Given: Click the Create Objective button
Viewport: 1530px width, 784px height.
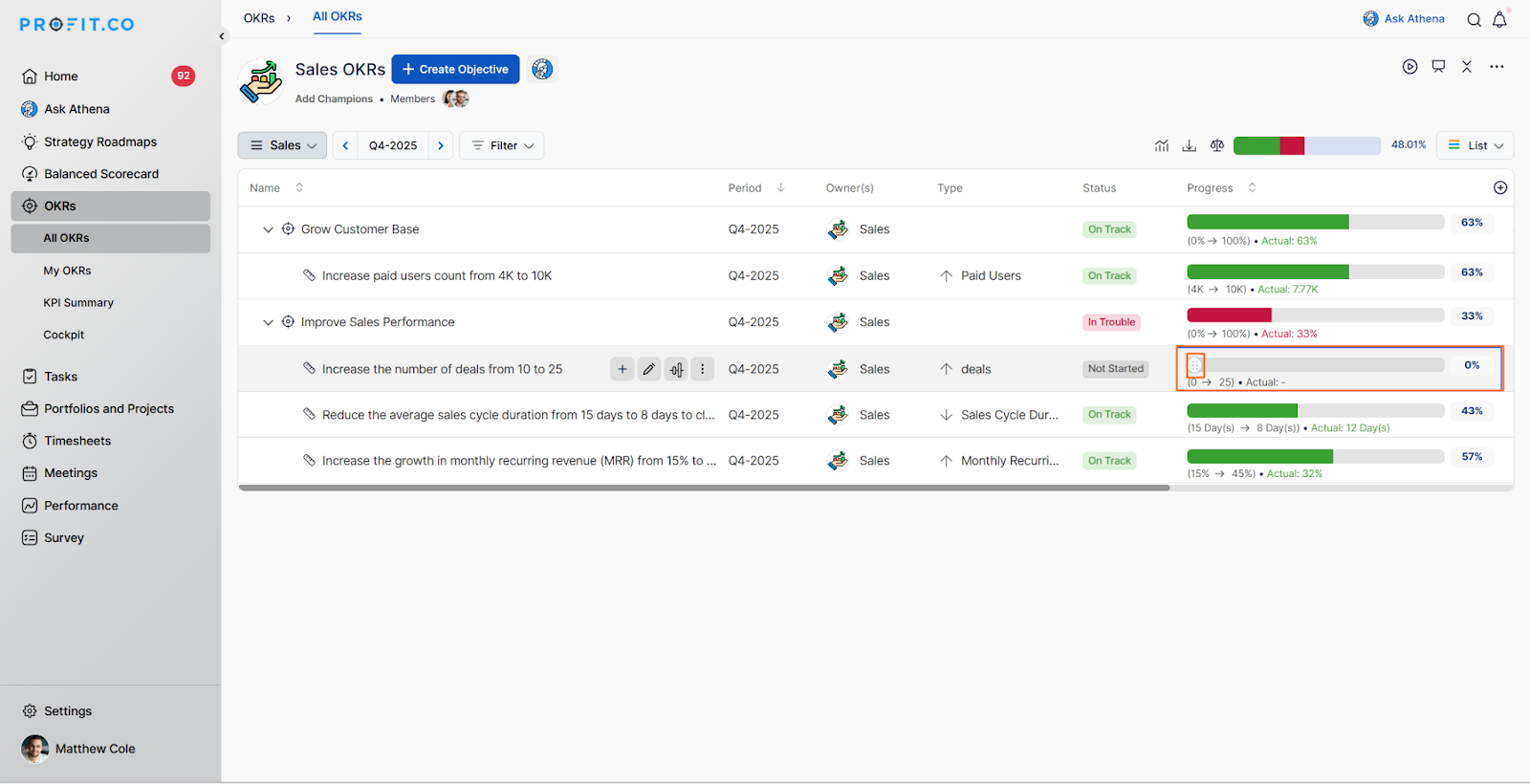Looking at the screenshot, I should tap(455, 69).
